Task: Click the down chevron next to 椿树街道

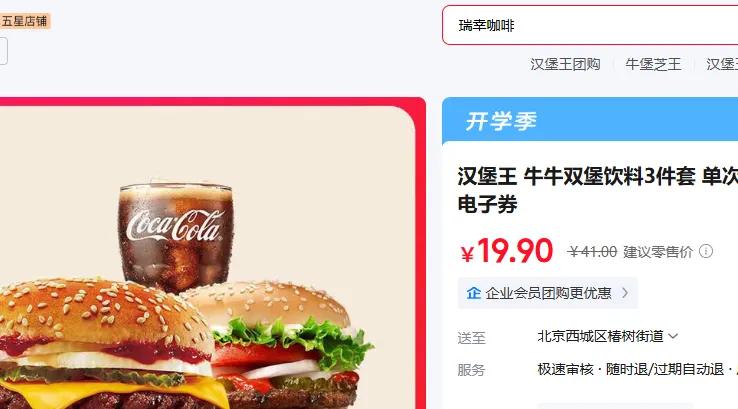Action: (x=673, y=336)
